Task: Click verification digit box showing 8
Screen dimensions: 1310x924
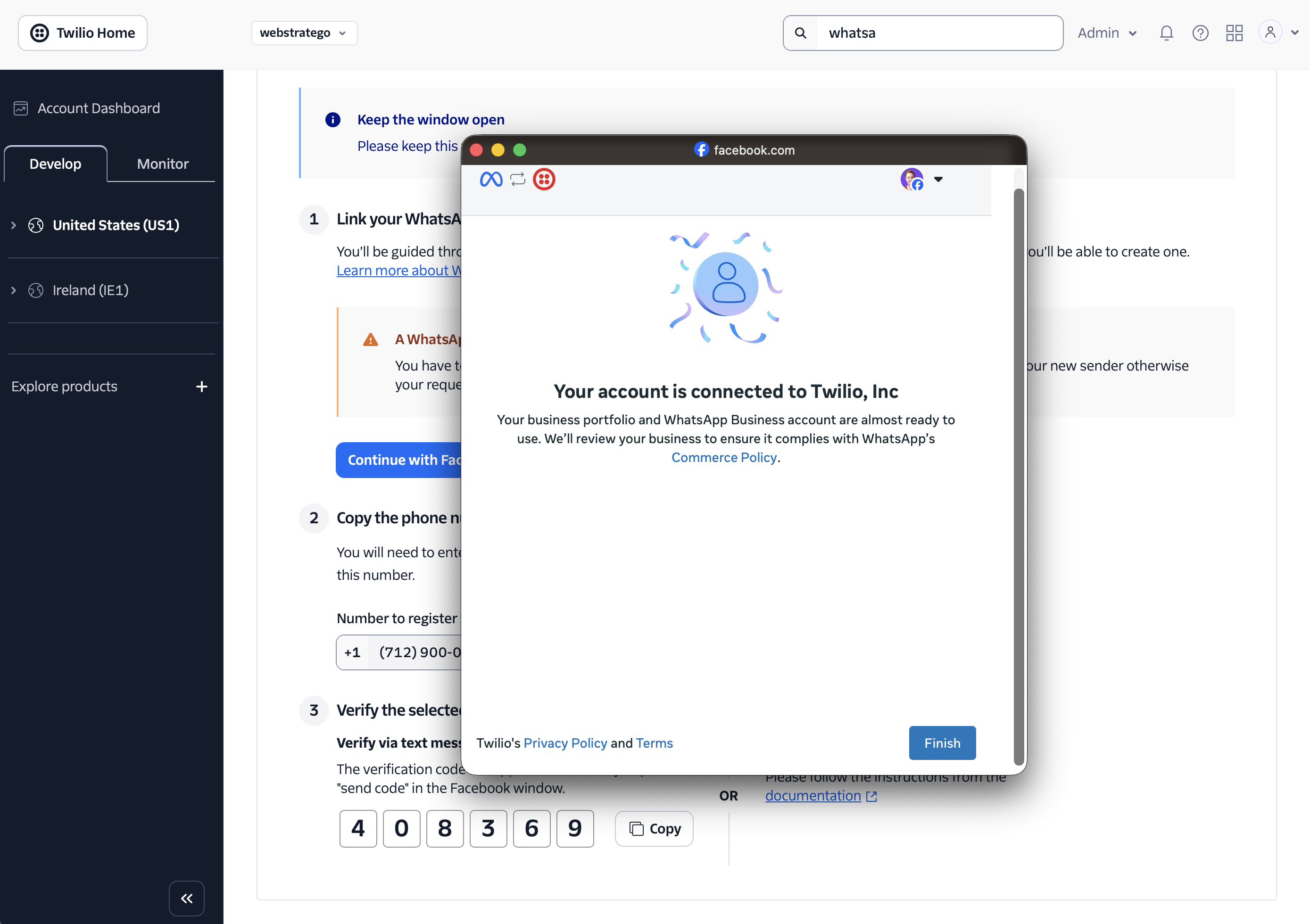Action: pyautogui.click(x=445, y=829)
